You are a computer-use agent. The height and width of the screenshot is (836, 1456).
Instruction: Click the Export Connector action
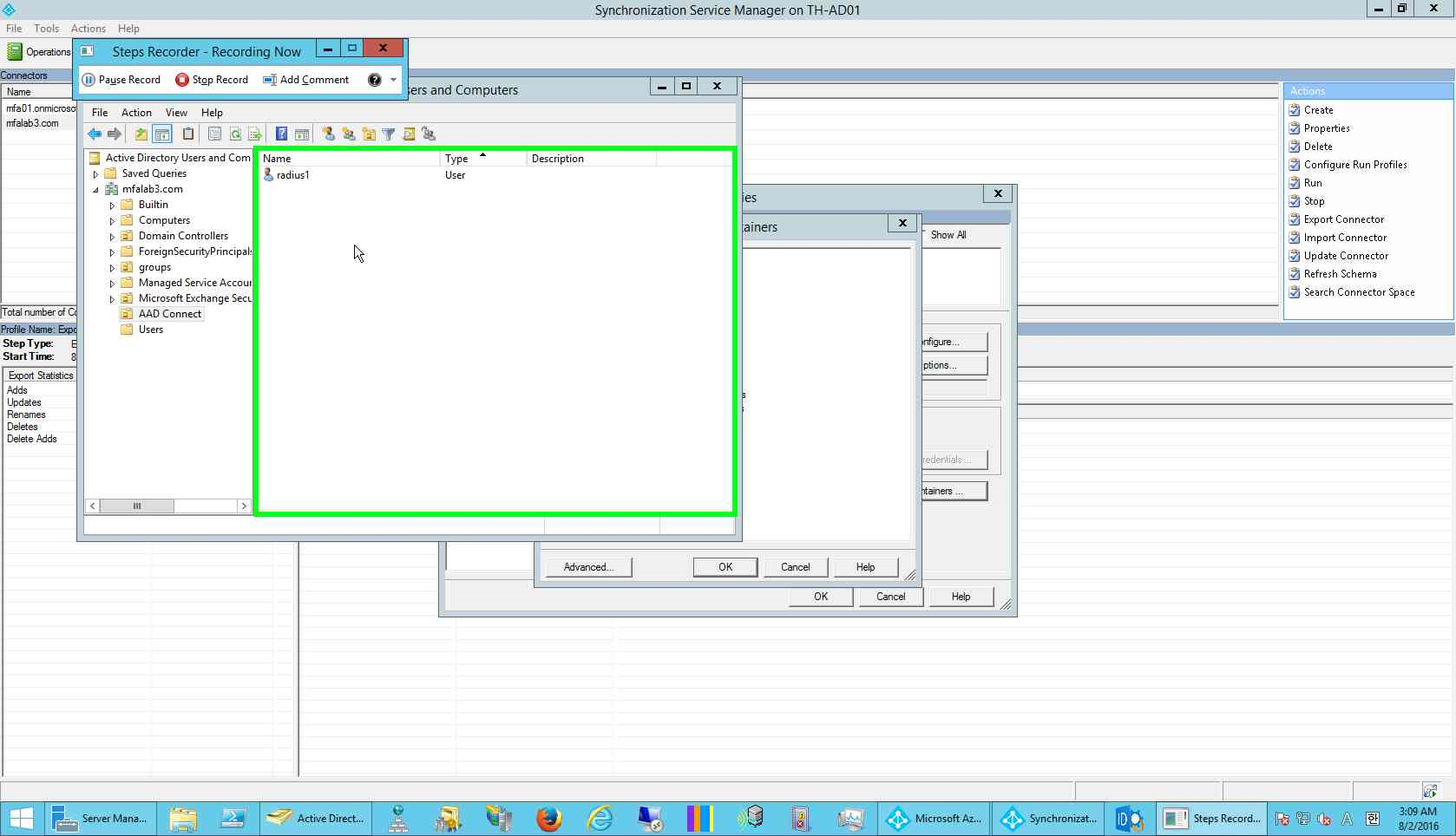(x=1343, y=219)
